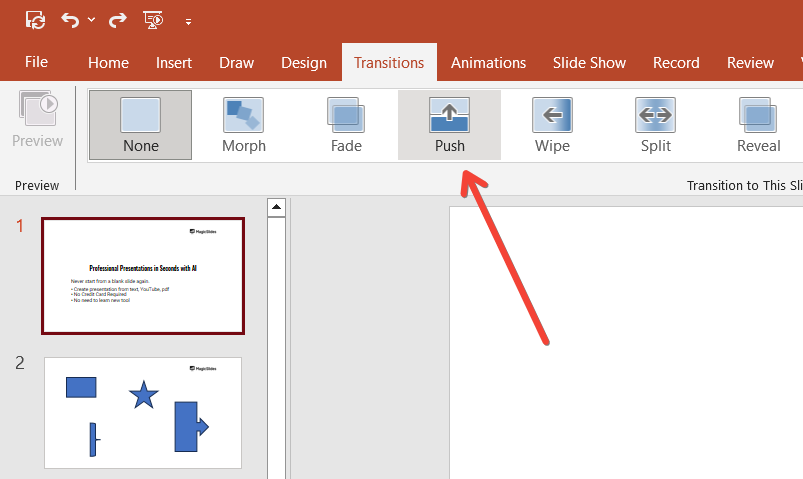Apply the Push transition
The image size is (803, 479).
coord(449,125)
